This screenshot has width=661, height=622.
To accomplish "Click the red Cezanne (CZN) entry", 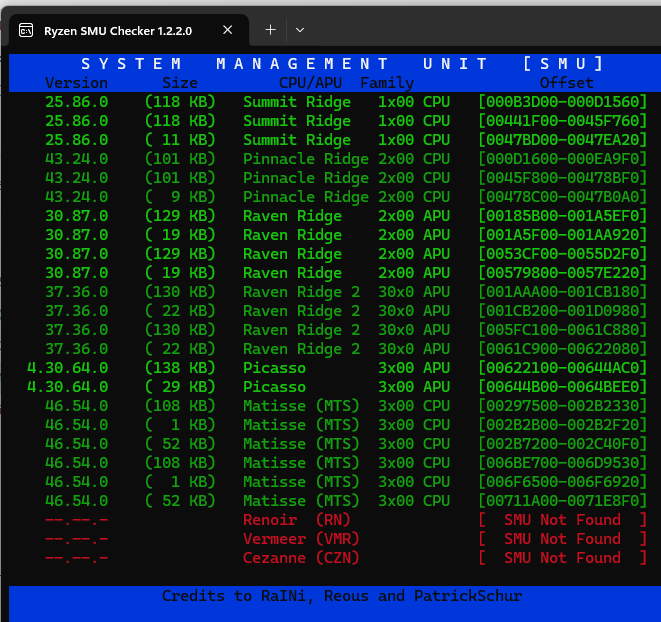I will tap(302, 558).
